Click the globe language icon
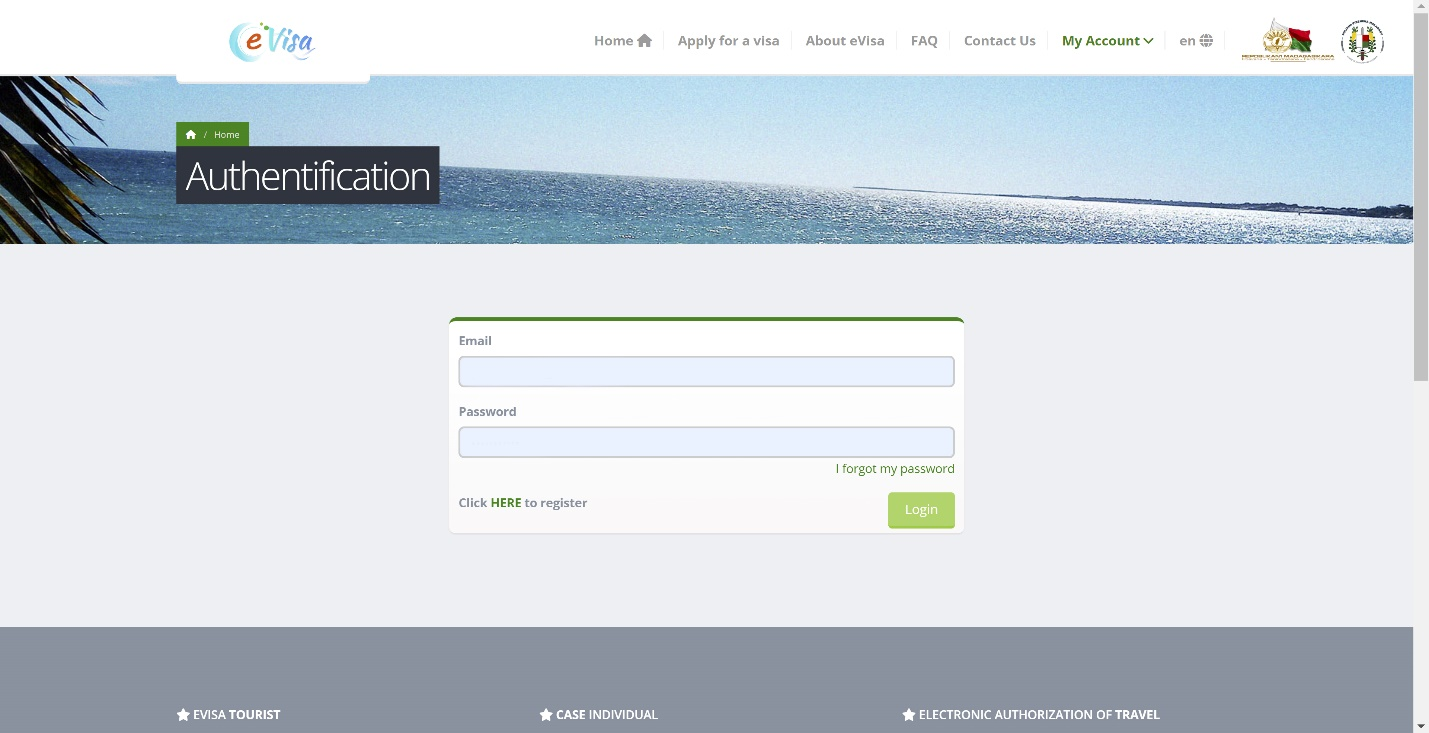This screenshot has width=1429, height=733. [1206, 41]
